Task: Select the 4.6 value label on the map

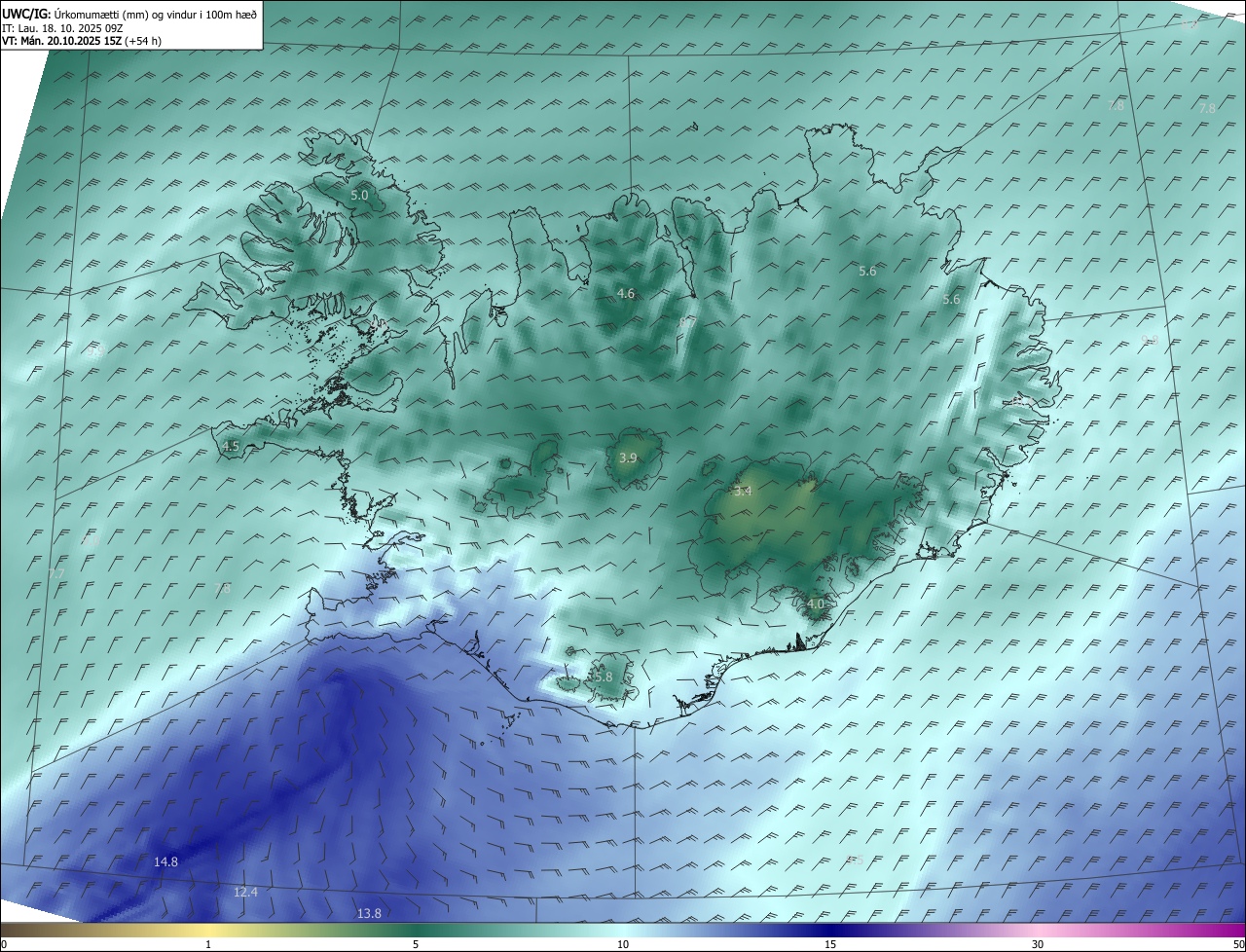Action: click(626, 293)
